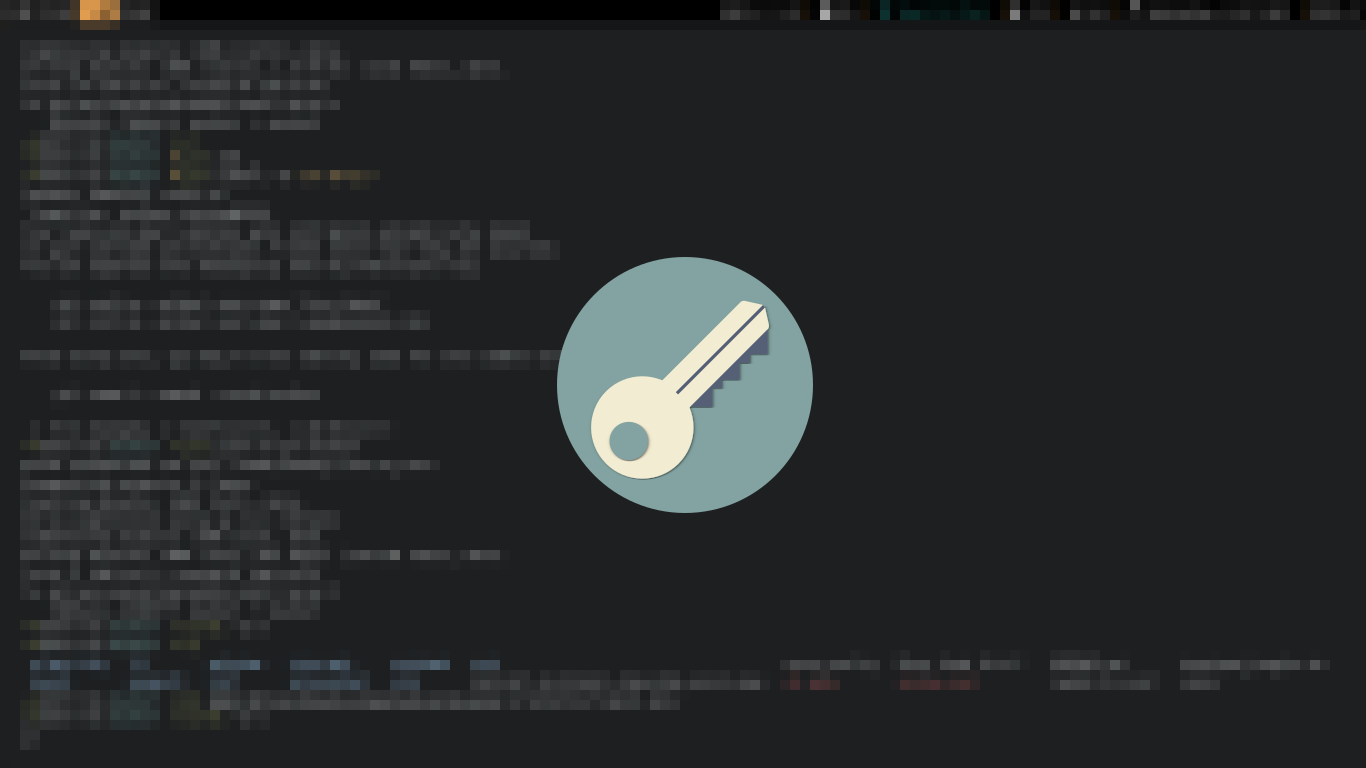Click the key lock icon in the center
Screen dimensions: 1366x768
(685, 385)
